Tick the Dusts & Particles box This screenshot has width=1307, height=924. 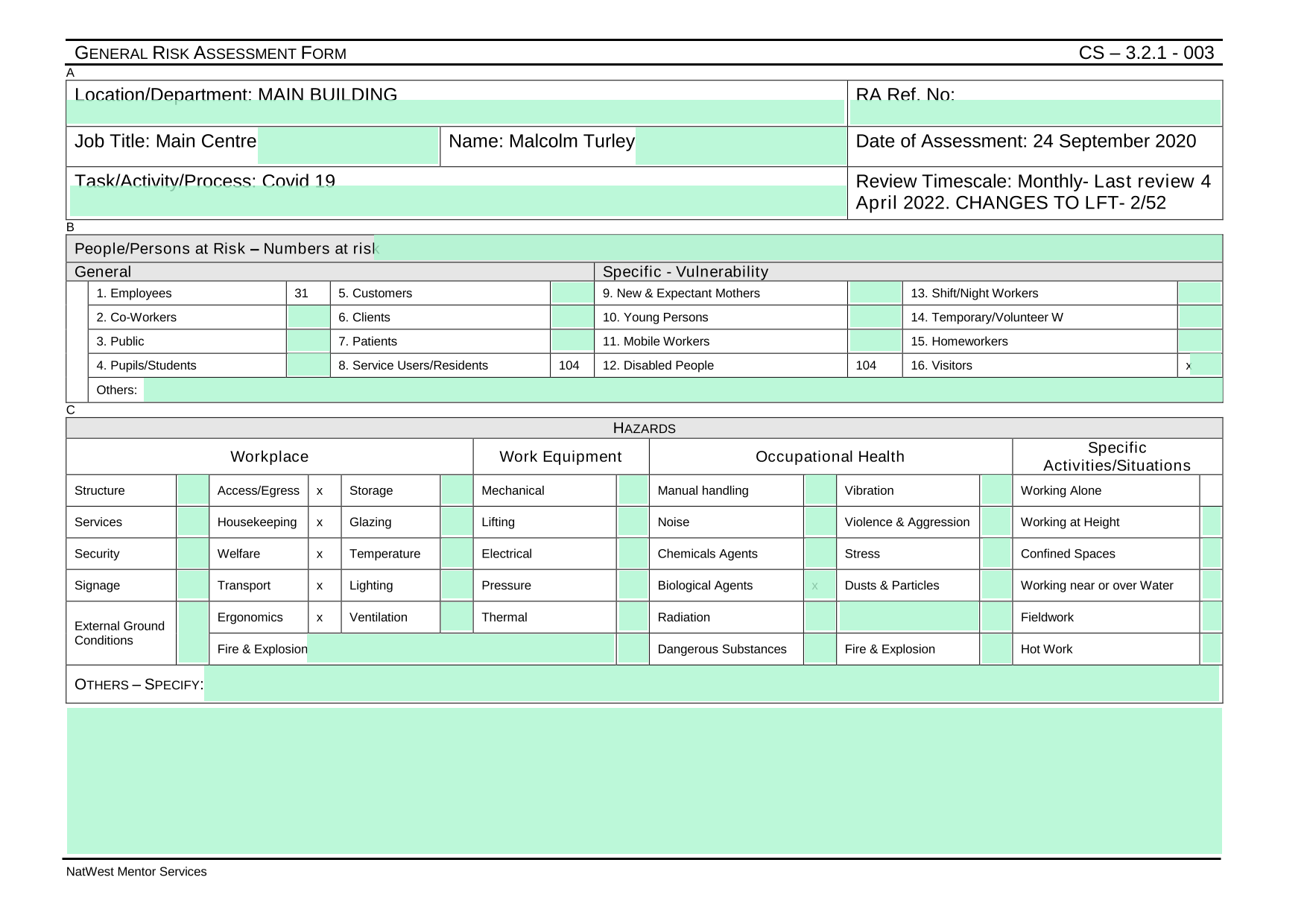[996, 585]
